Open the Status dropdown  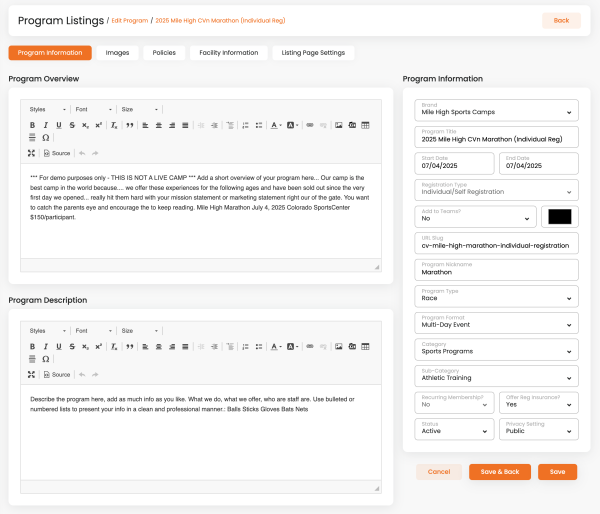pyautogui.click(x=454, y=429)
